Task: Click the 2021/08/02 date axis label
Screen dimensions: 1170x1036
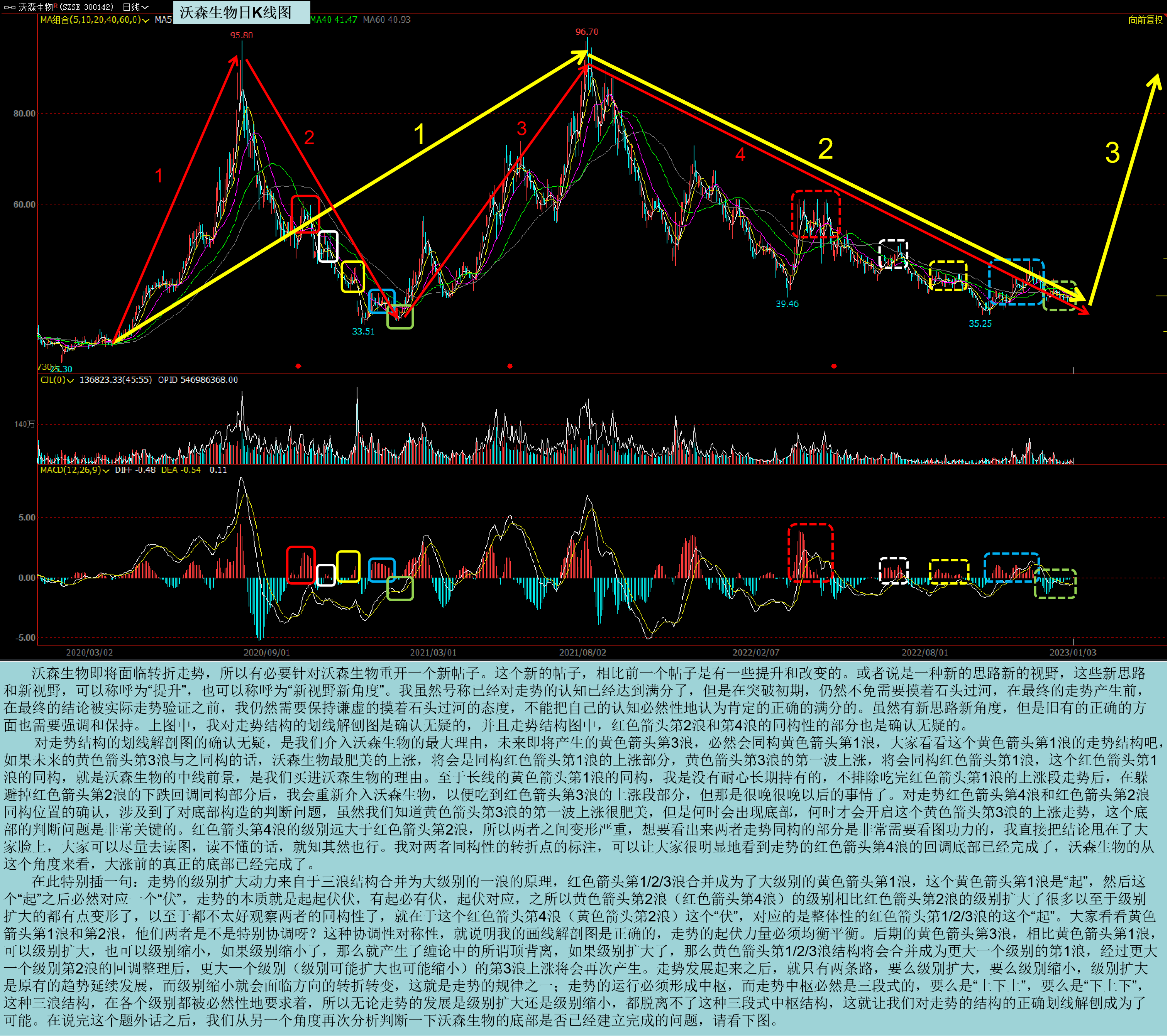Action: 583,653
